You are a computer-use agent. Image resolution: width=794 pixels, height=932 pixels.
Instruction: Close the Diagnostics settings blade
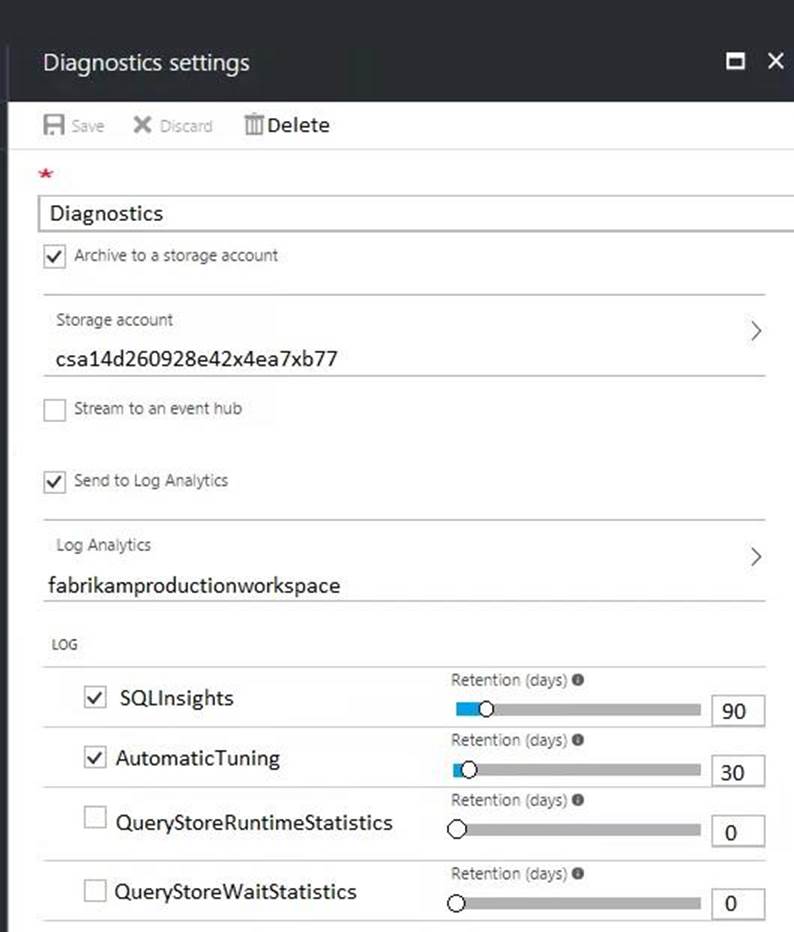775,62
